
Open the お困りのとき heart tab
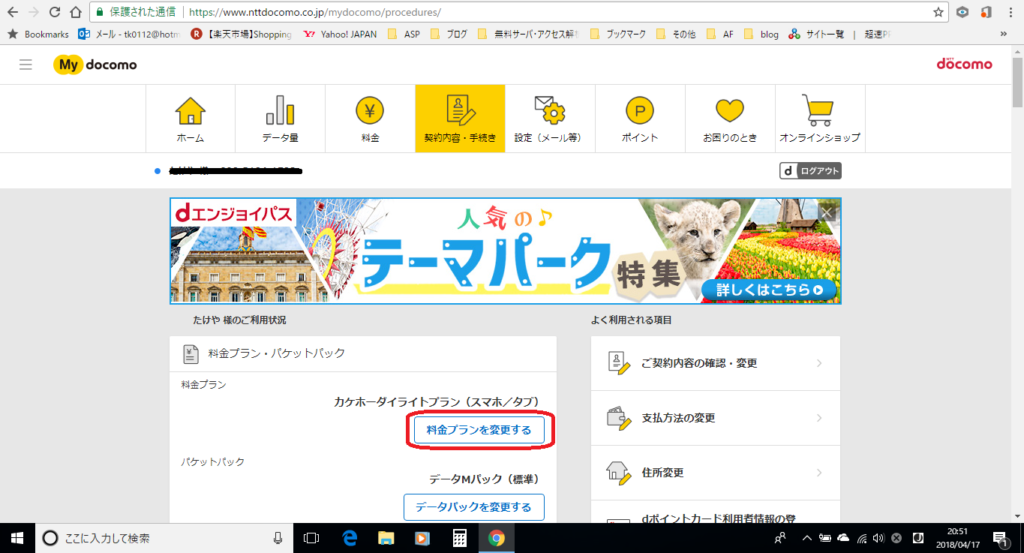coord(730,119)
